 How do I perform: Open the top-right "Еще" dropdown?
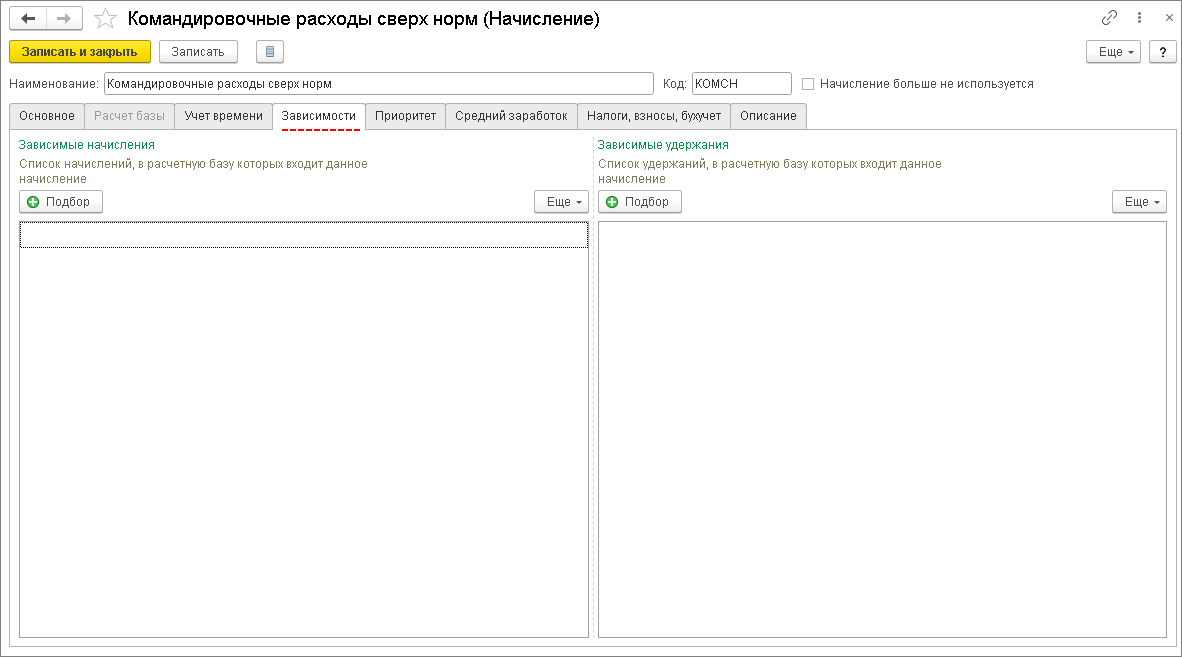point(1113,52)
